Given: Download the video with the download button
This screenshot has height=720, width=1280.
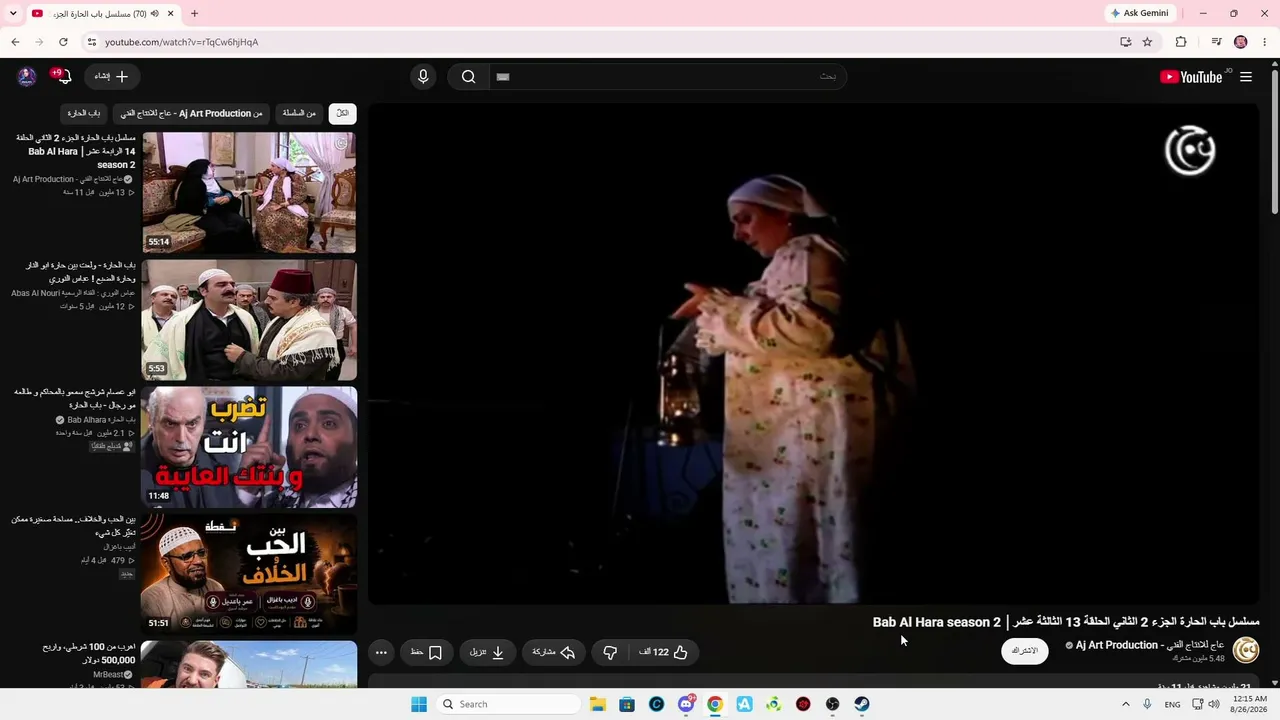Looking at the screenshot, I should (x=487, y=652).
